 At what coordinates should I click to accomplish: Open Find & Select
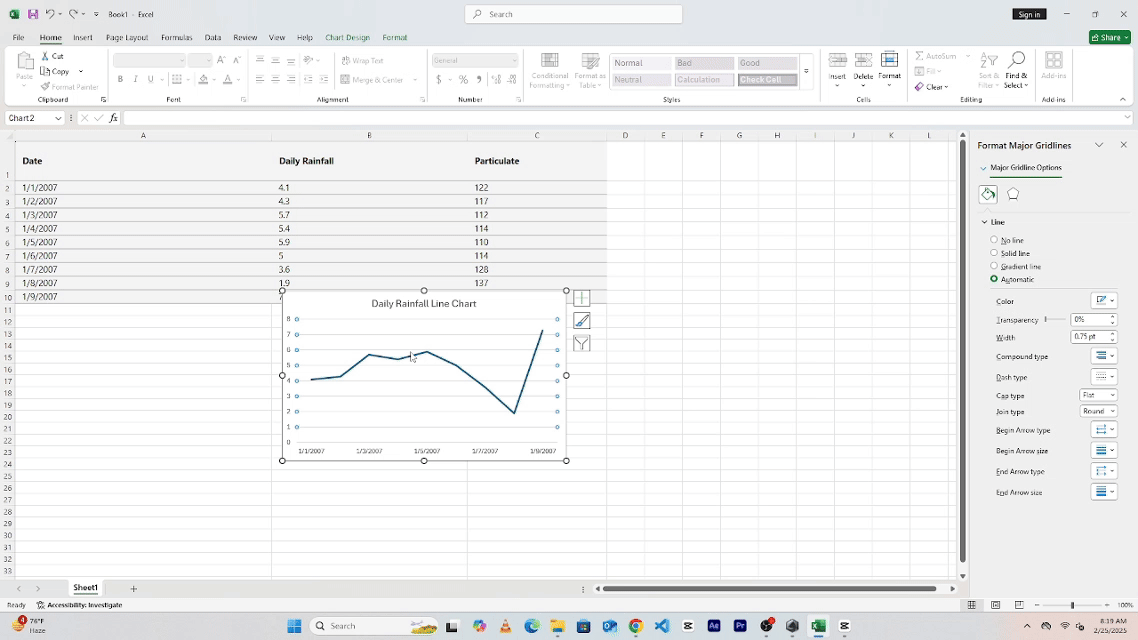click(x=1016, y=70)
